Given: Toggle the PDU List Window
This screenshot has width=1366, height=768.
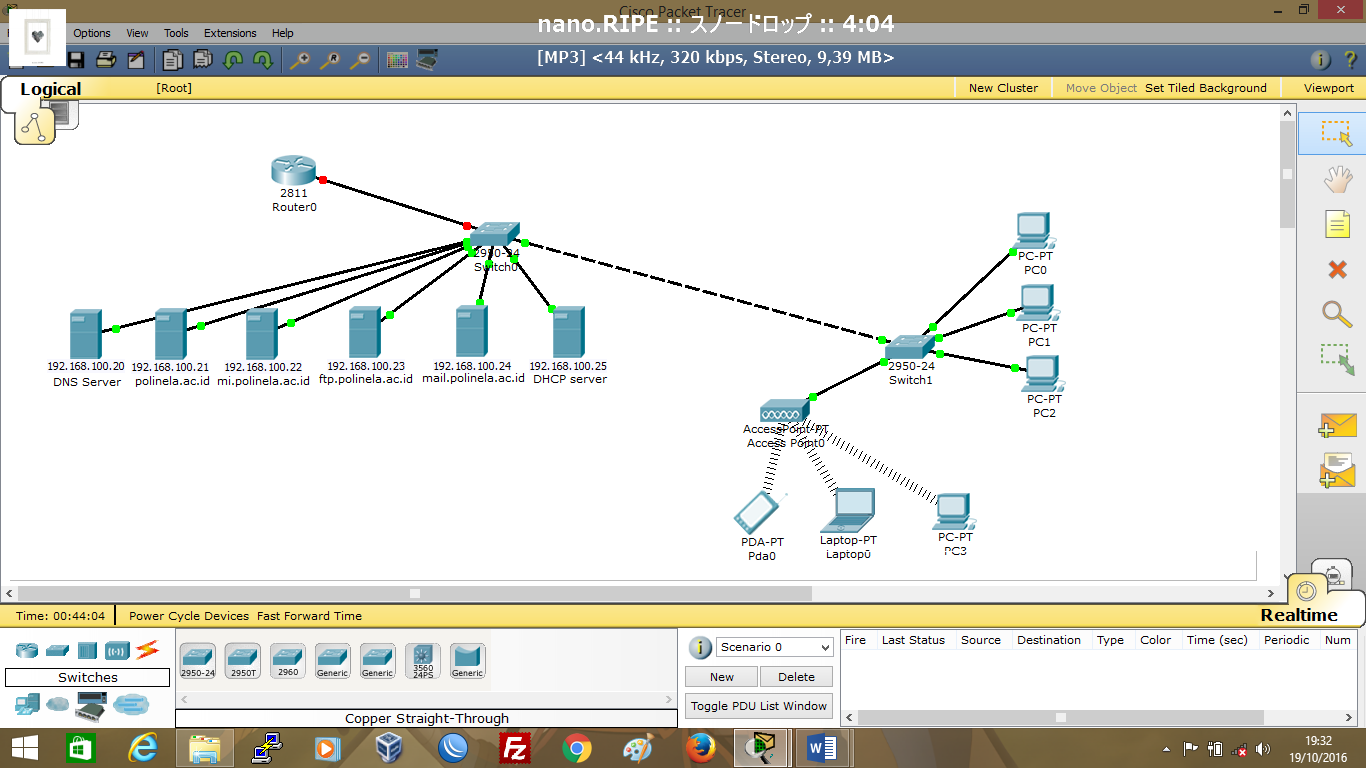Looking at the screenshot, I should [758, 705].
